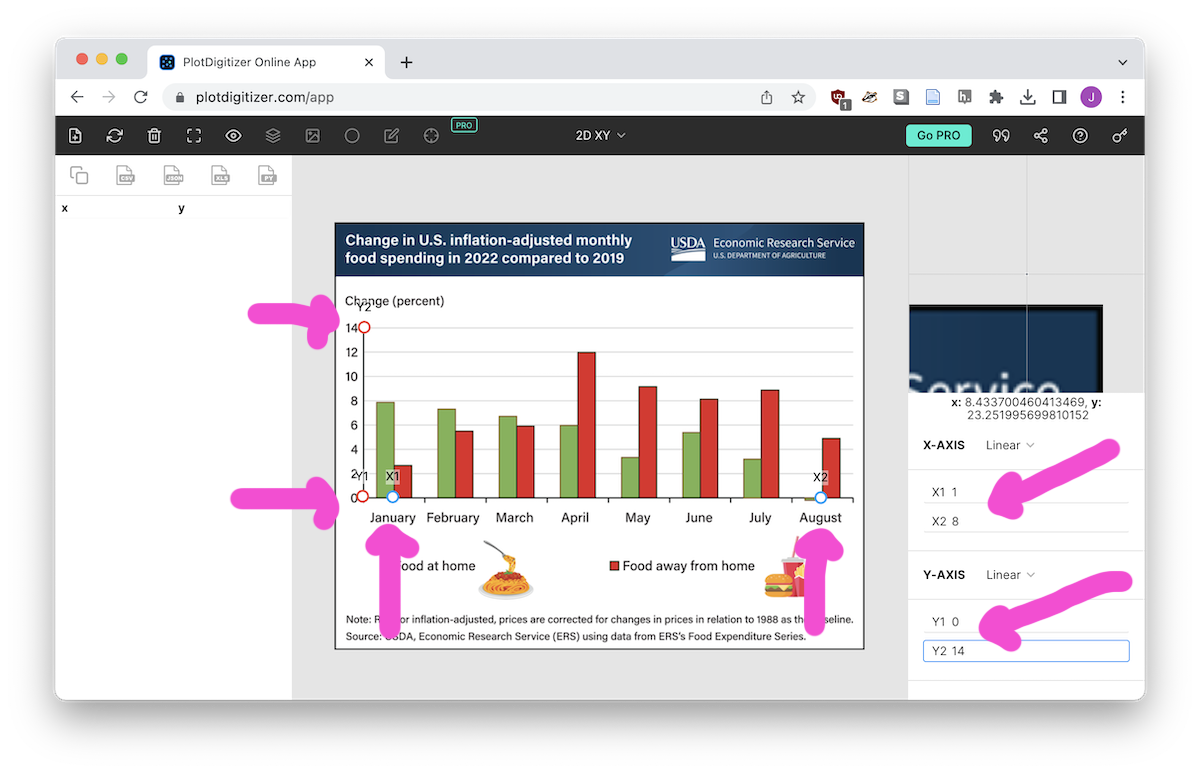The height and width of the screenshot is (773, 1200).
Task: Open the help question mark icon
Action: point(1080,136)
